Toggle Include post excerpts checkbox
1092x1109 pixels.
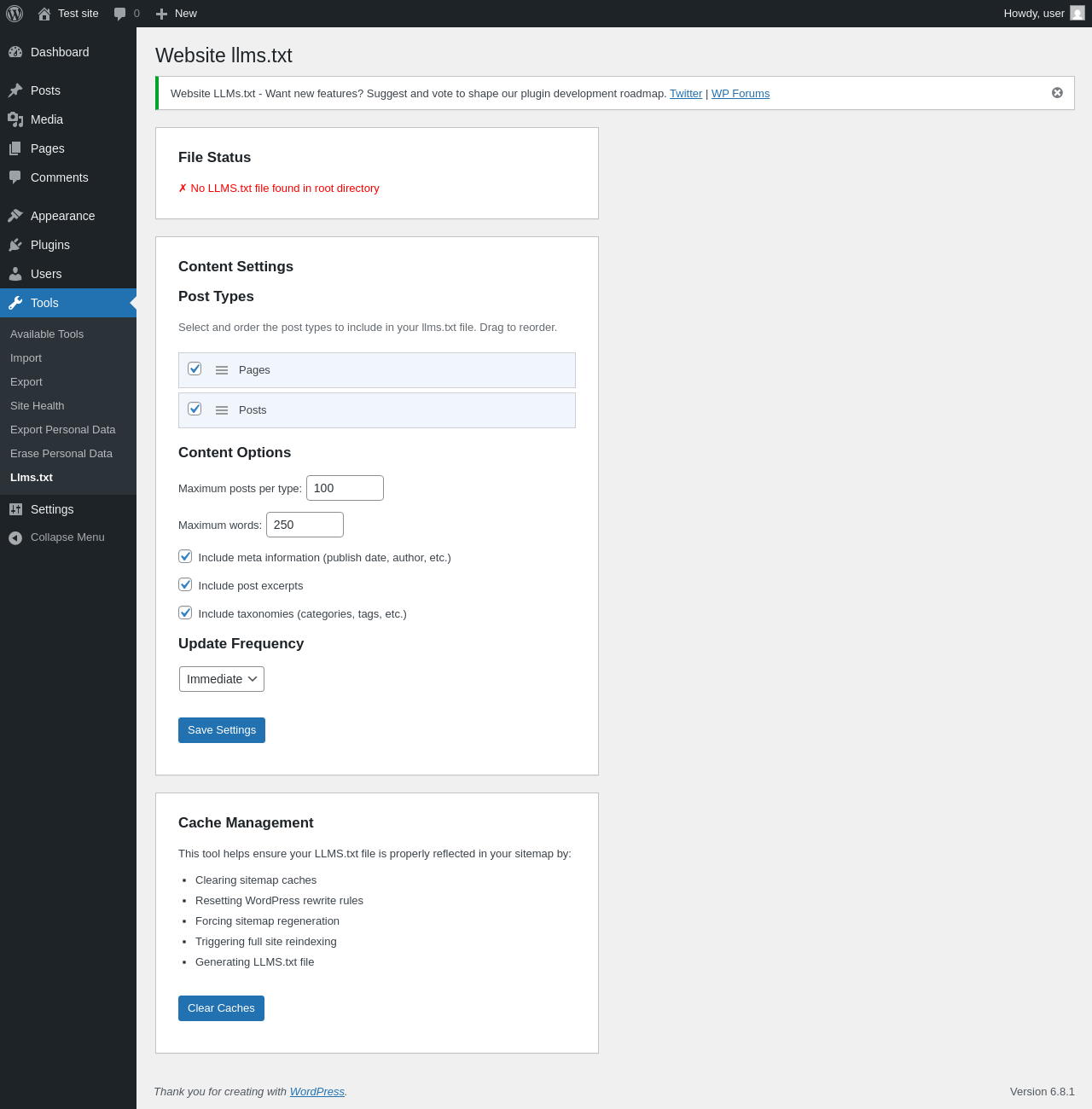coord(185,584)
